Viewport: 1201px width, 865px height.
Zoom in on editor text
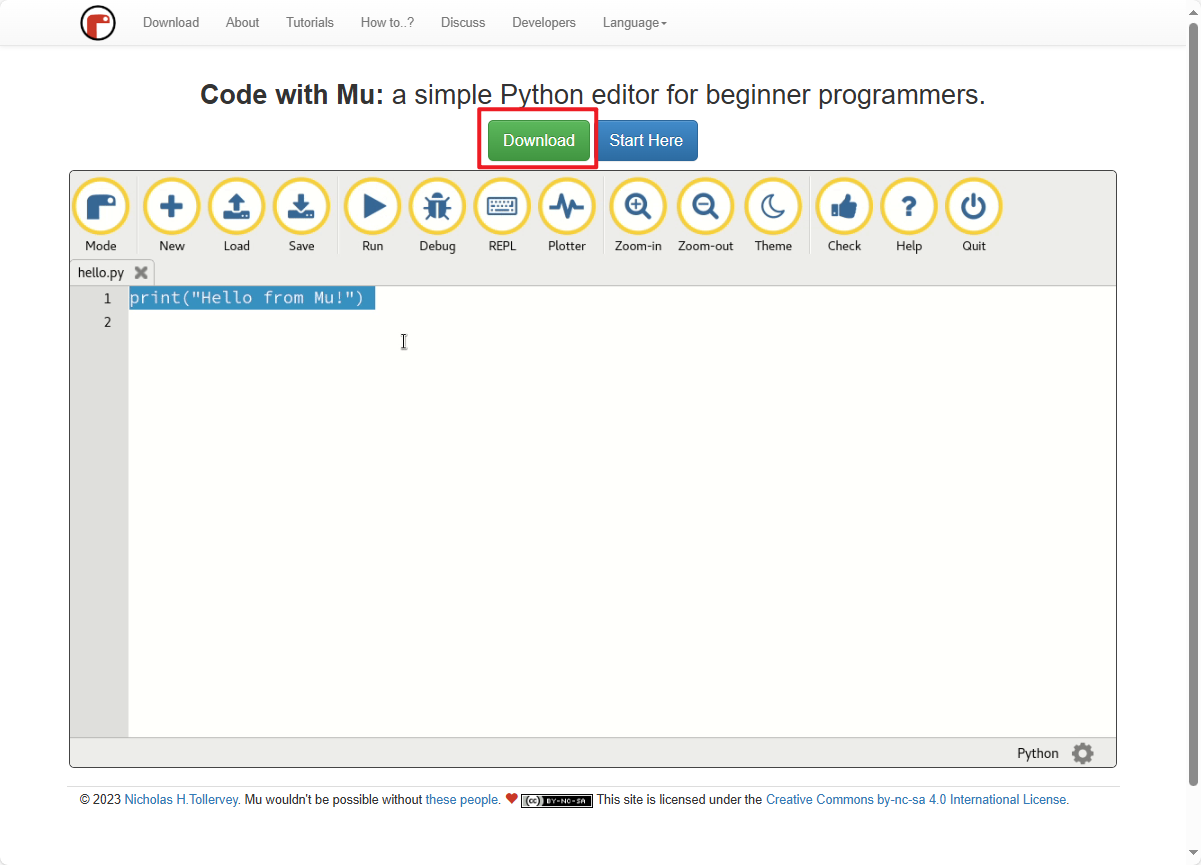point(638,207)
